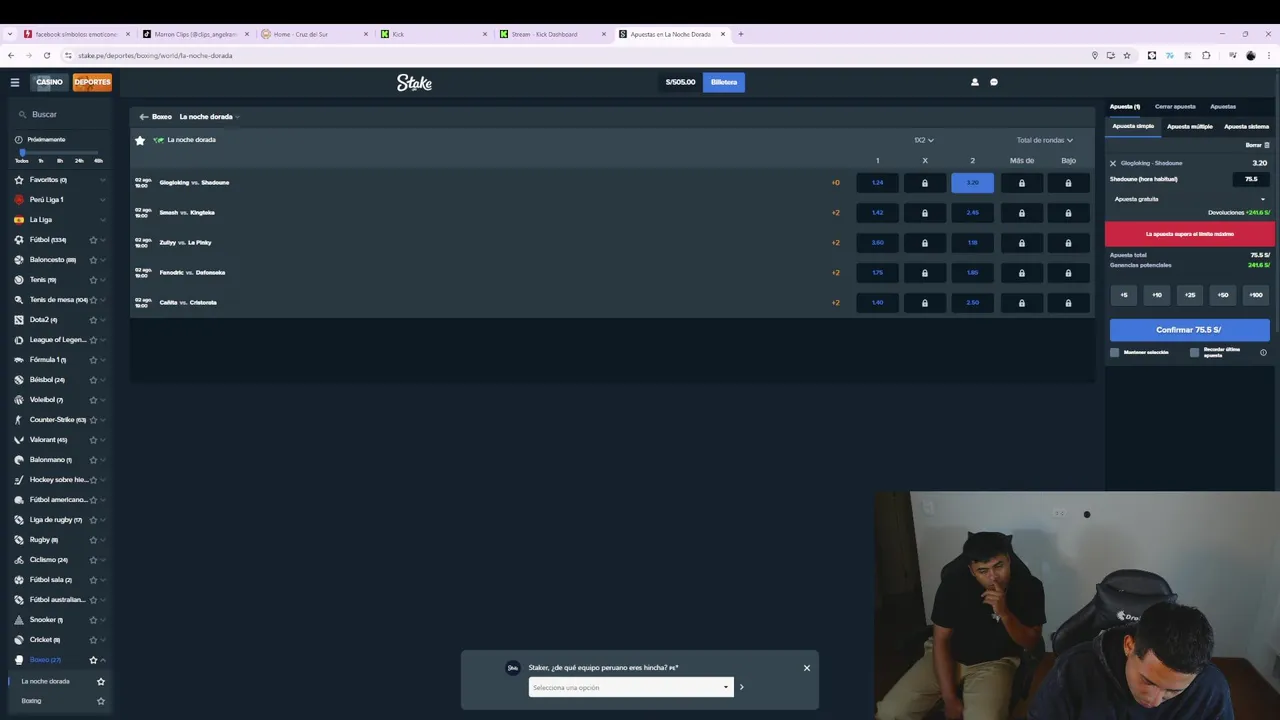Open the Total de rondas dropdown
The width and height of the screenshot is (1280, 720).
[x=1045, y=140]
